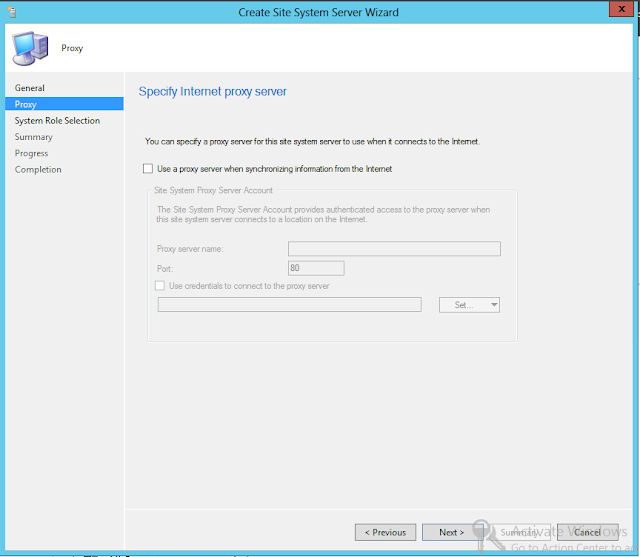Click the proxy credentials account field
The height and width of the screenshot is (557, 640).
point(290,304)
